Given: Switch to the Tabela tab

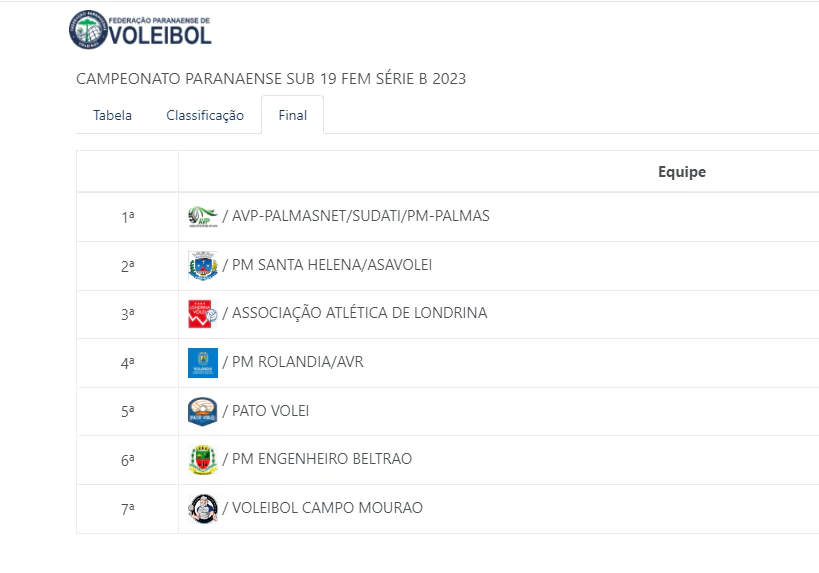Looking at the screenshot, I should (112, 115).
